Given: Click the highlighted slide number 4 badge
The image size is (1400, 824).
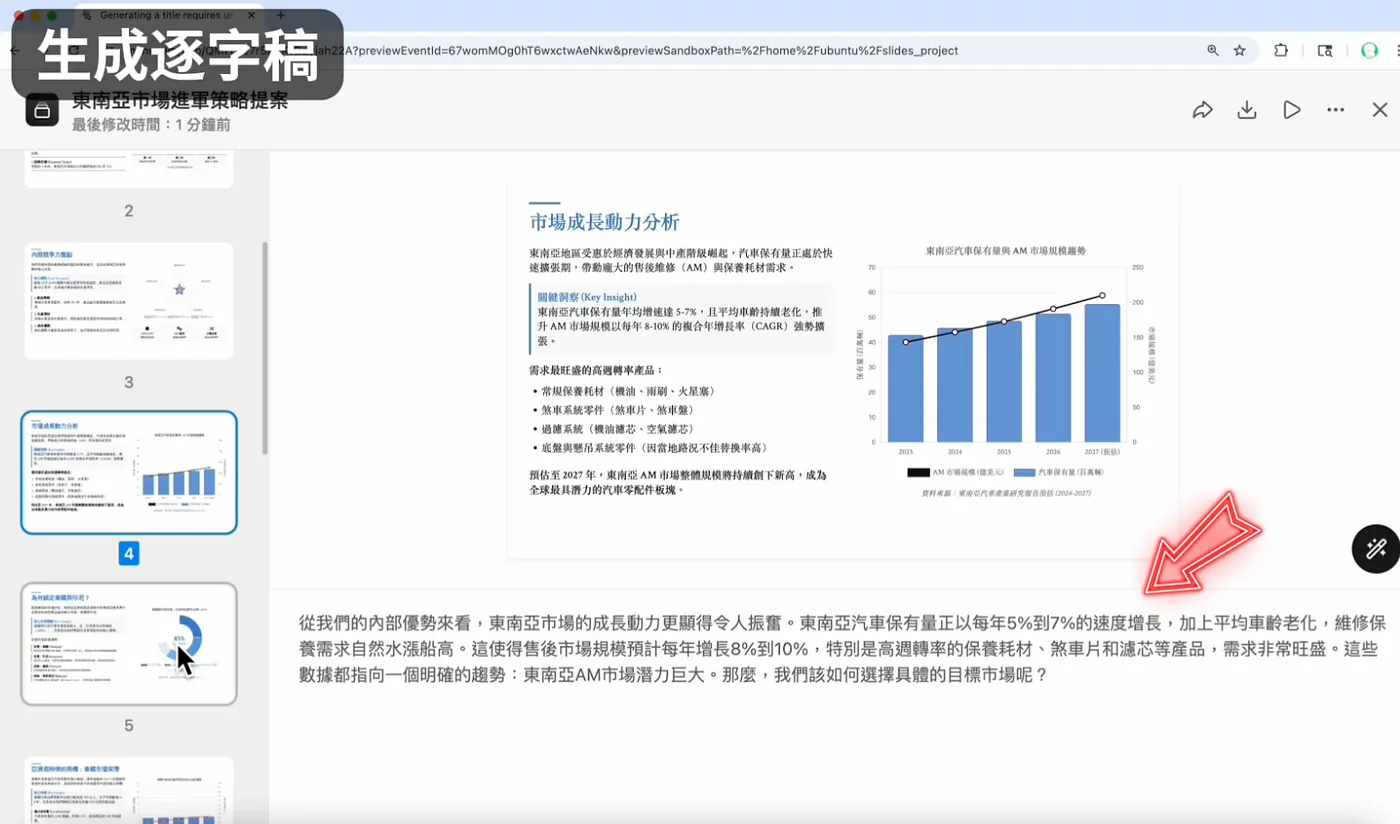Looking at the screenshot, I should (x=129, y=552).
